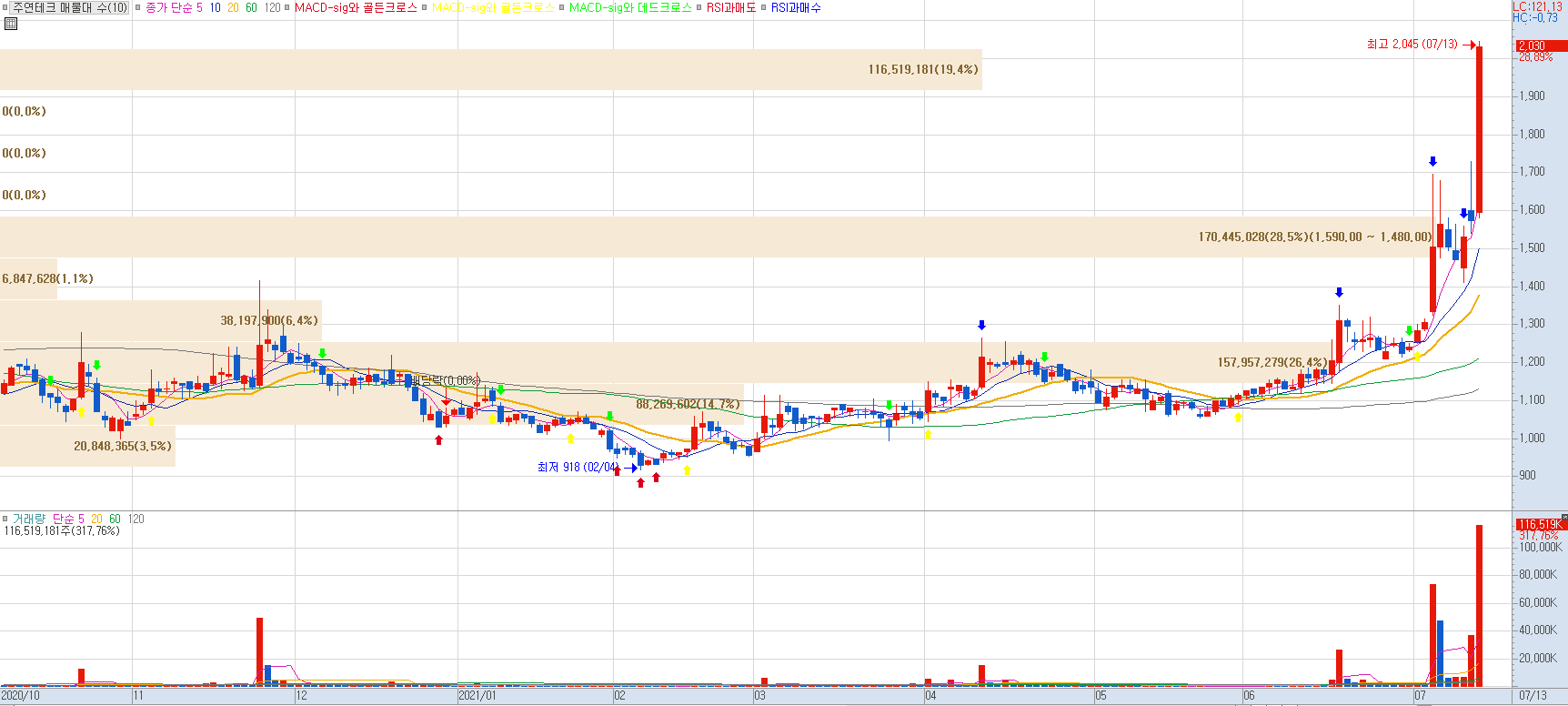Click the 20,848,365(3.5%) volume profile label
Screen dimensions: 1568x706
(123, 446)
